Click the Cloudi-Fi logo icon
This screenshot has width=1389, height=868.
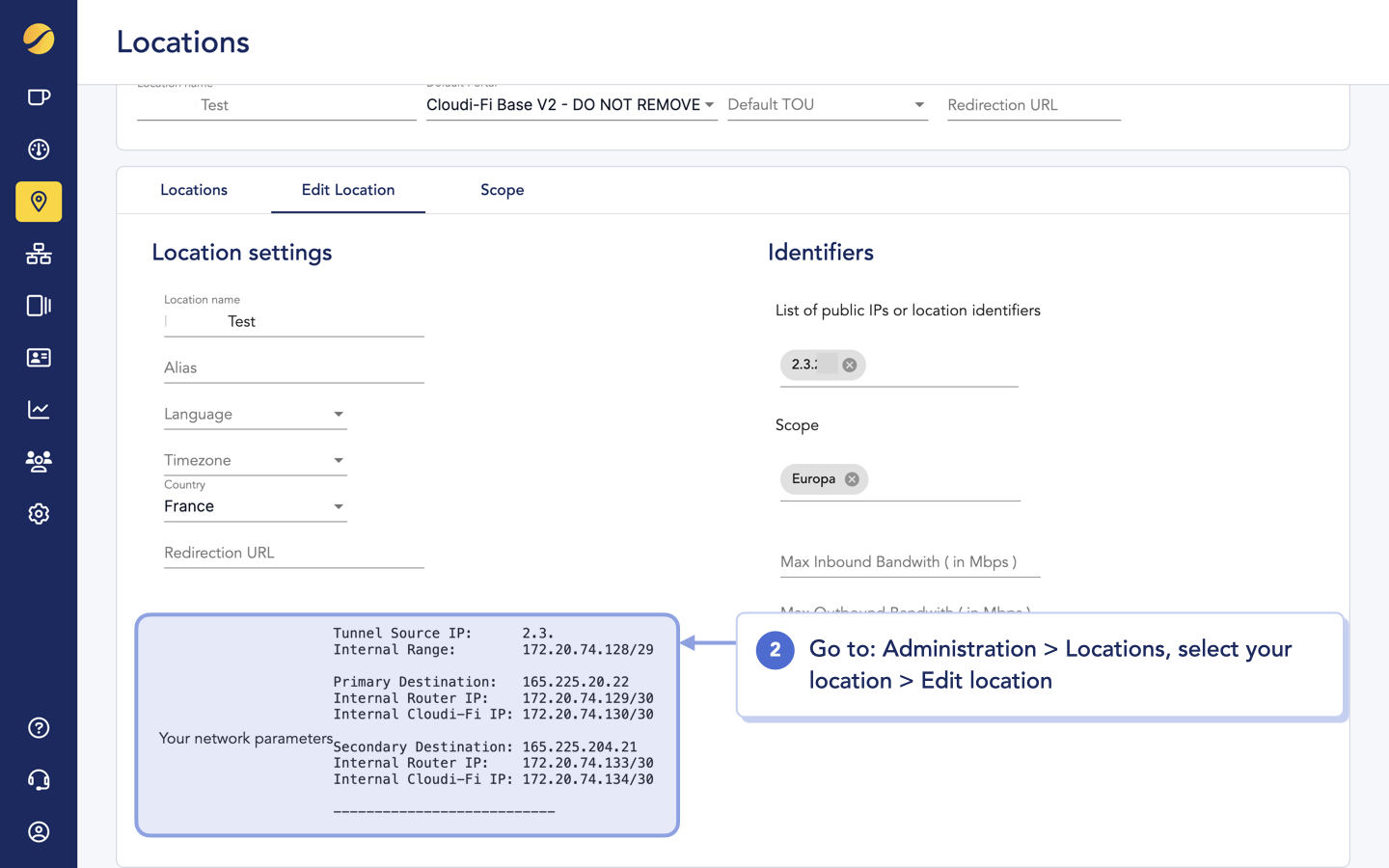click(x=39, y=39)
